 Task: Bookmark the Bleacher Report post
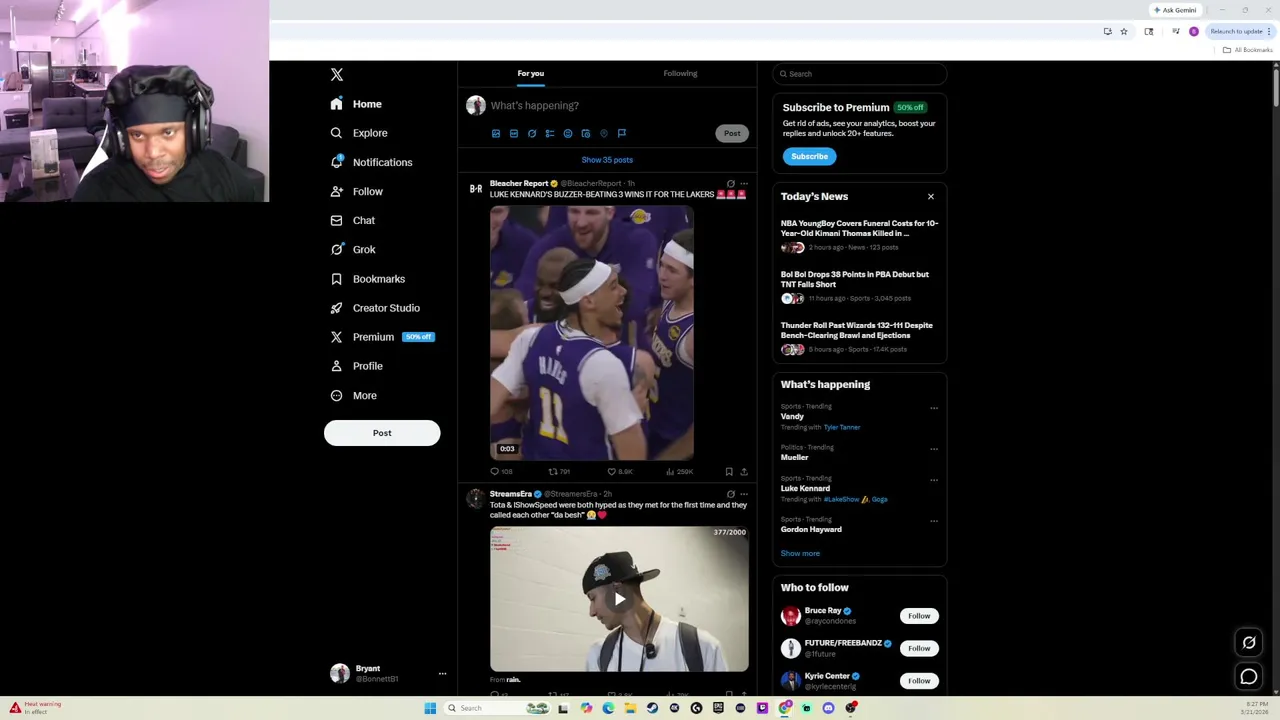point(729,472)
